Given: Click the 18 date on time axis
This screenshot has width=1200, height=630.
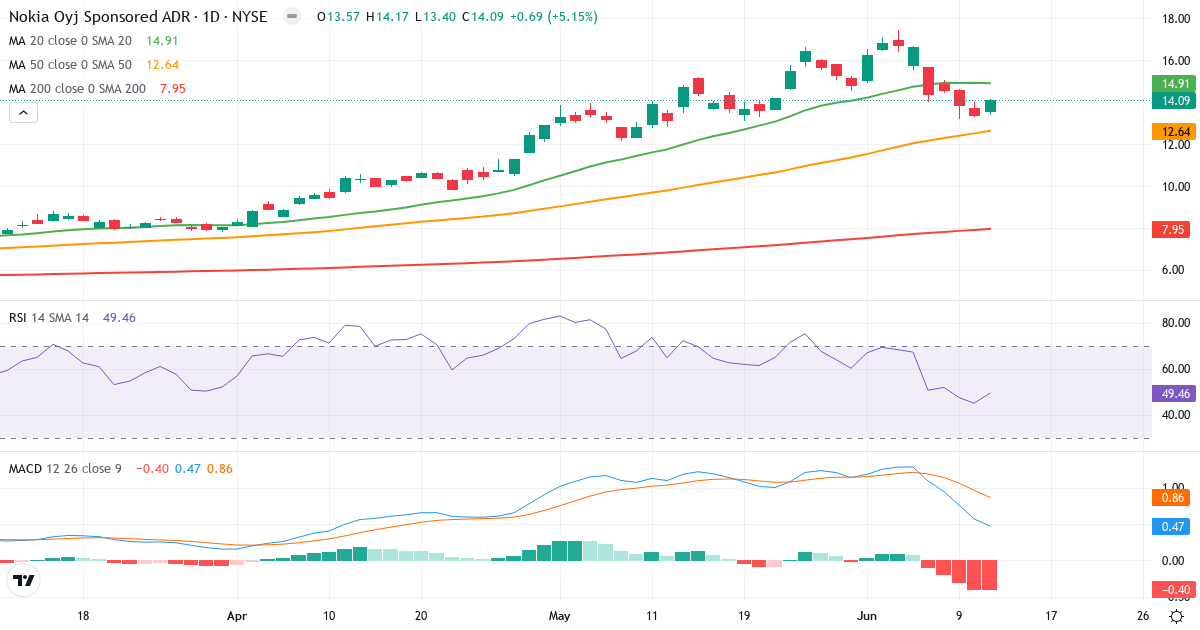Looking at the screenshot, I should pos(83,616).
